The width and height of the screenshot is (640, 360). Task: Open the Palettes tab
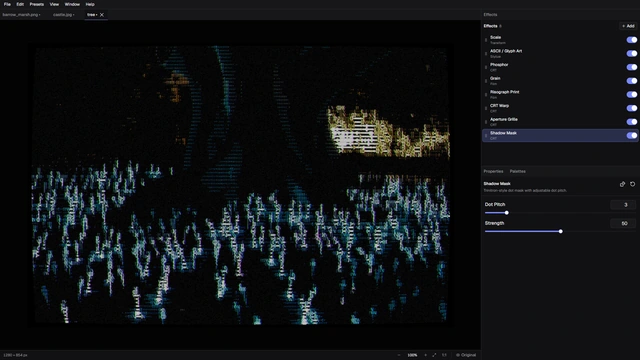518,171
